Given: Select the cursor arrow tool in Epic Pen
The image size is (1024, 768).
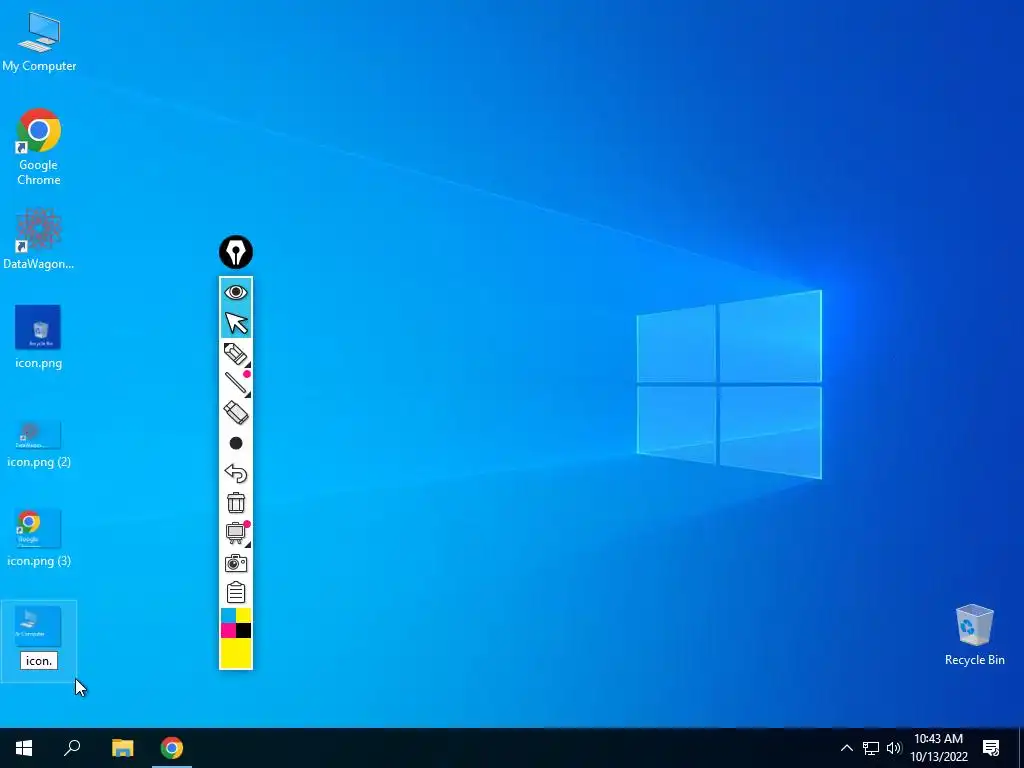Looking at the screenshot, I should (x=236, y=323).
